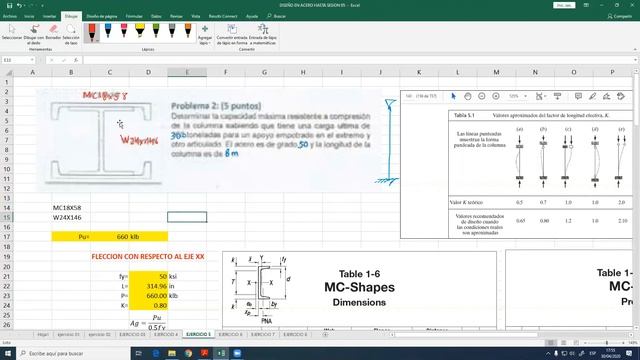Click the yellow cell showing 660 klb
This screenshot has height=360, width=640.
109,237
